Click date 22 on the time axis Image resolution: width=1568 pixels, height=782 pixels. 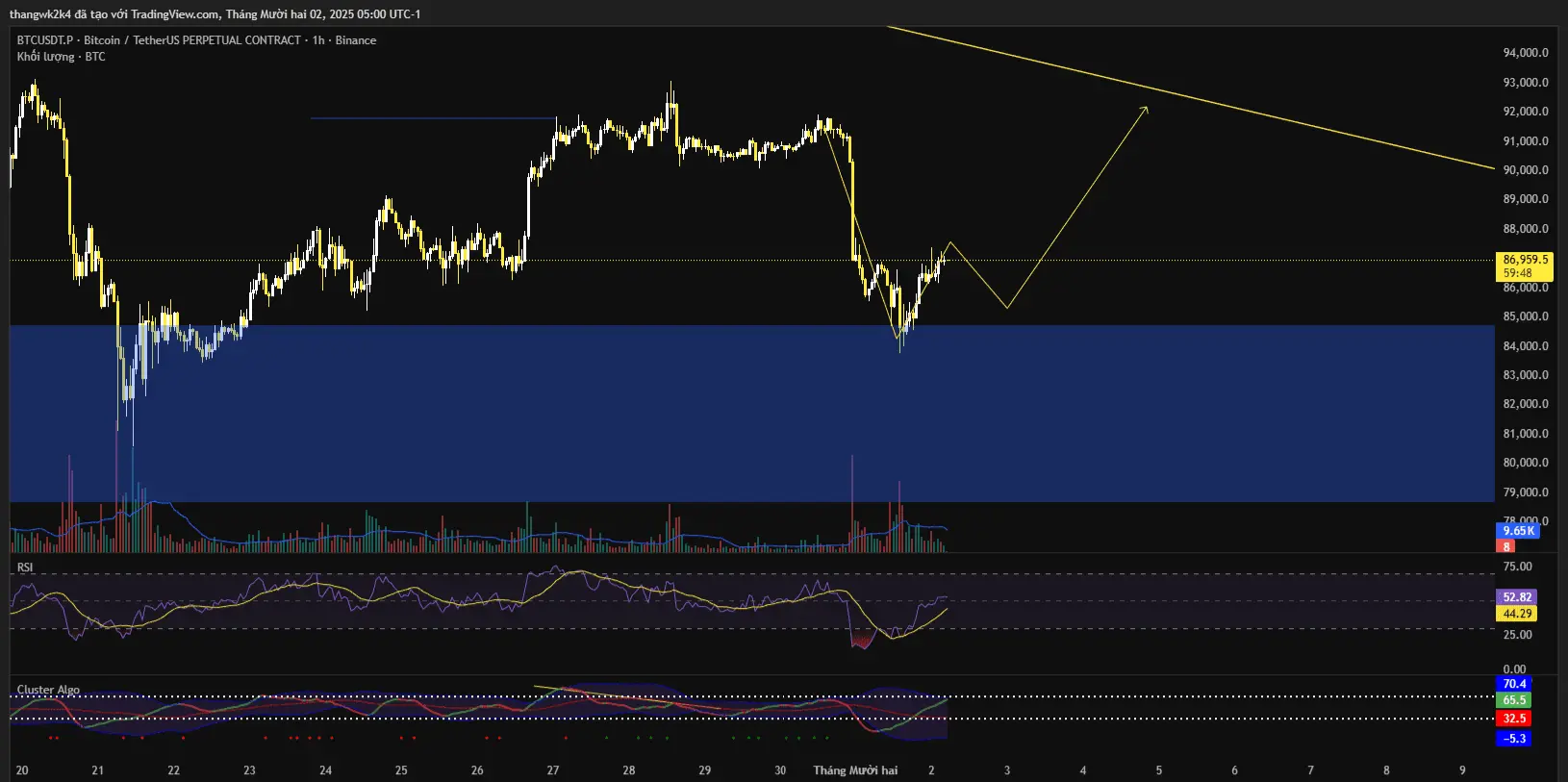coord(173,770)
